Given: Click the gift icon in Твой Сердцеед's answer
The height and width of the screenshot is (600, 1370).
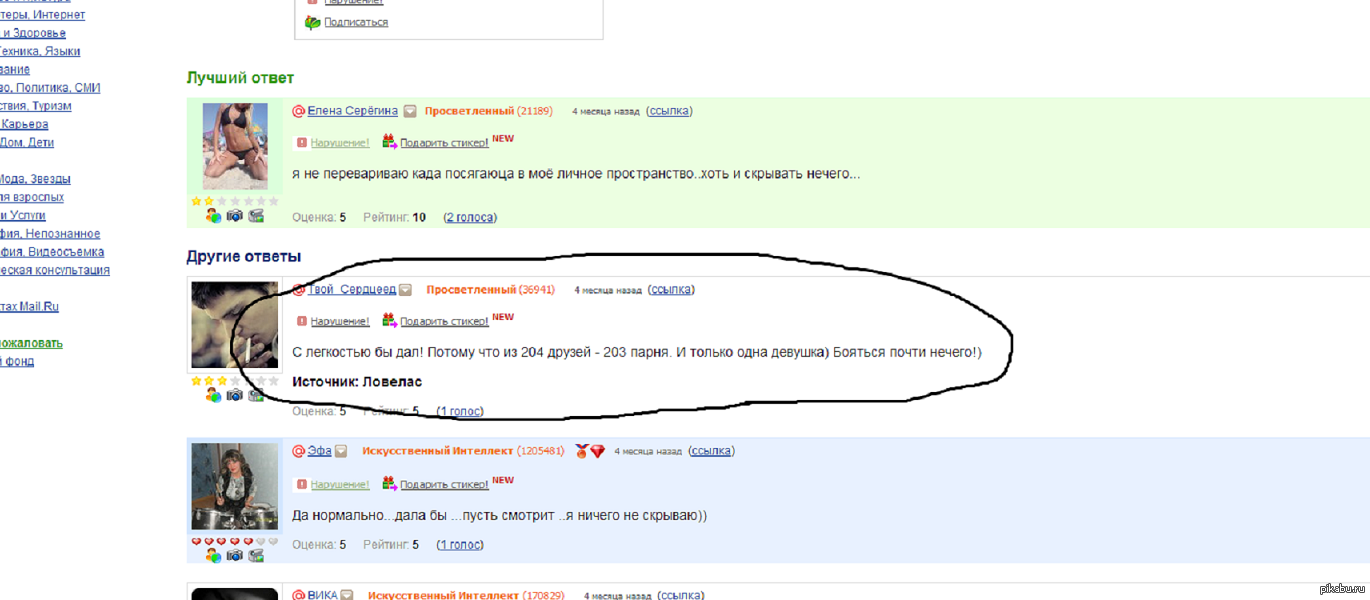Looking at the screenshot, I should tap(390, 321).
